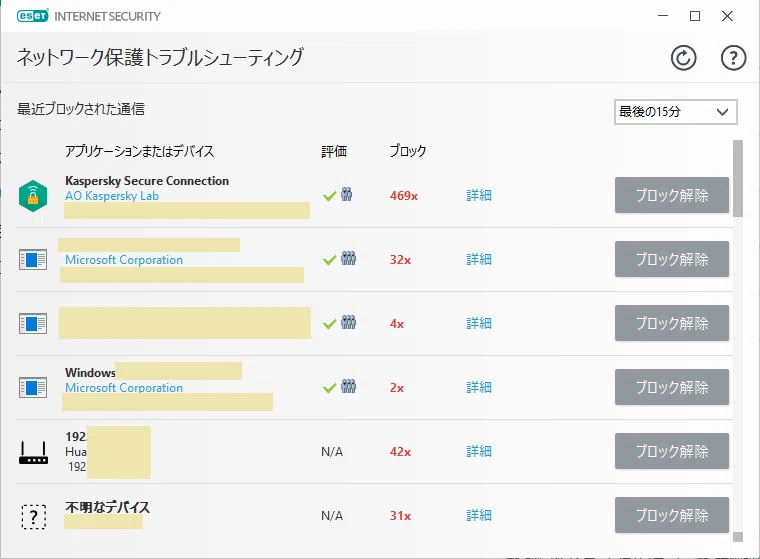
Task: Click the users reputation icon in the 32x row
Action: point(348,258)
